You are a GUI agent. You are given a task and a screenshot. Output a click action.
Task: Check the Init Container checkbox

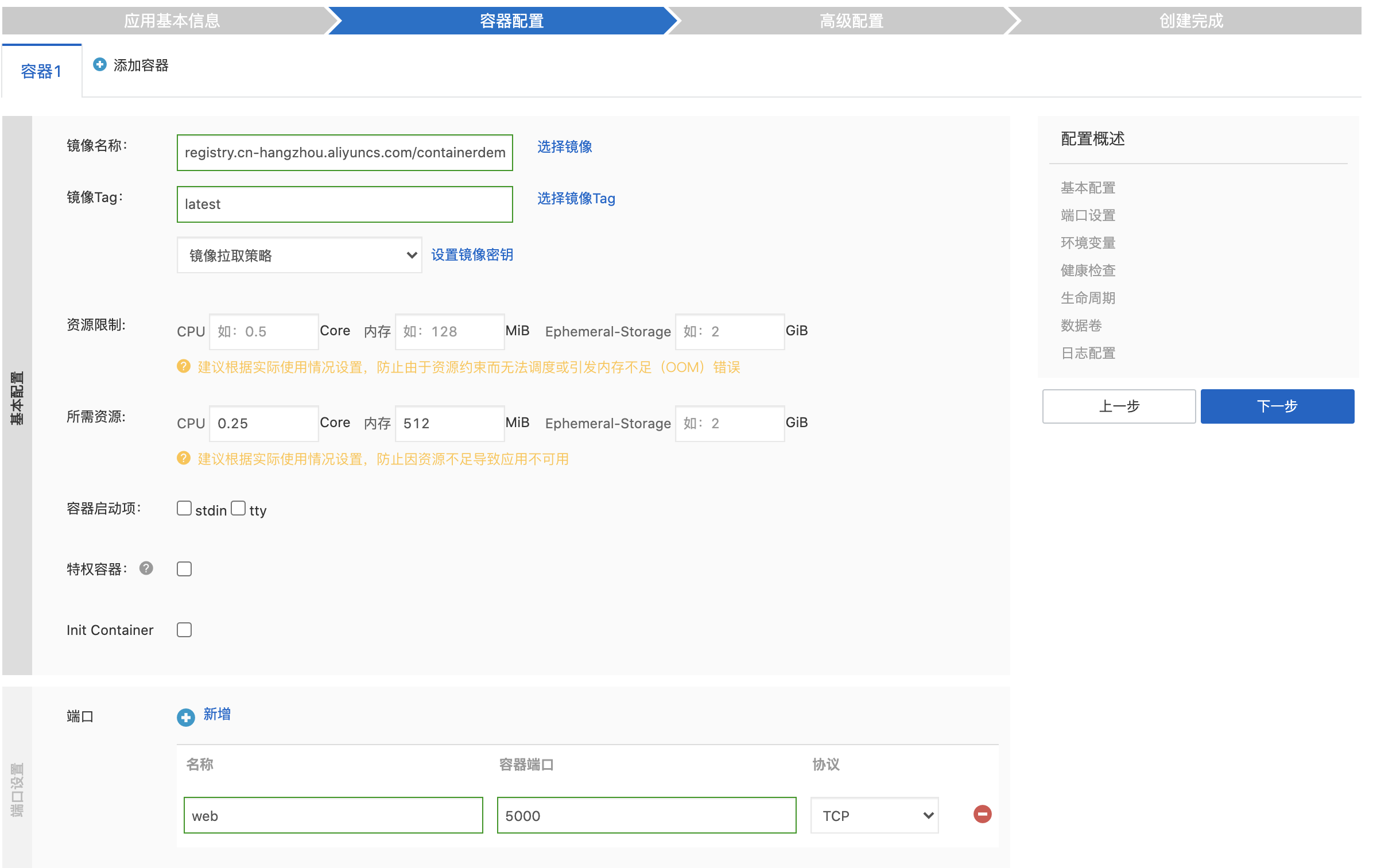tap(184, 630)
